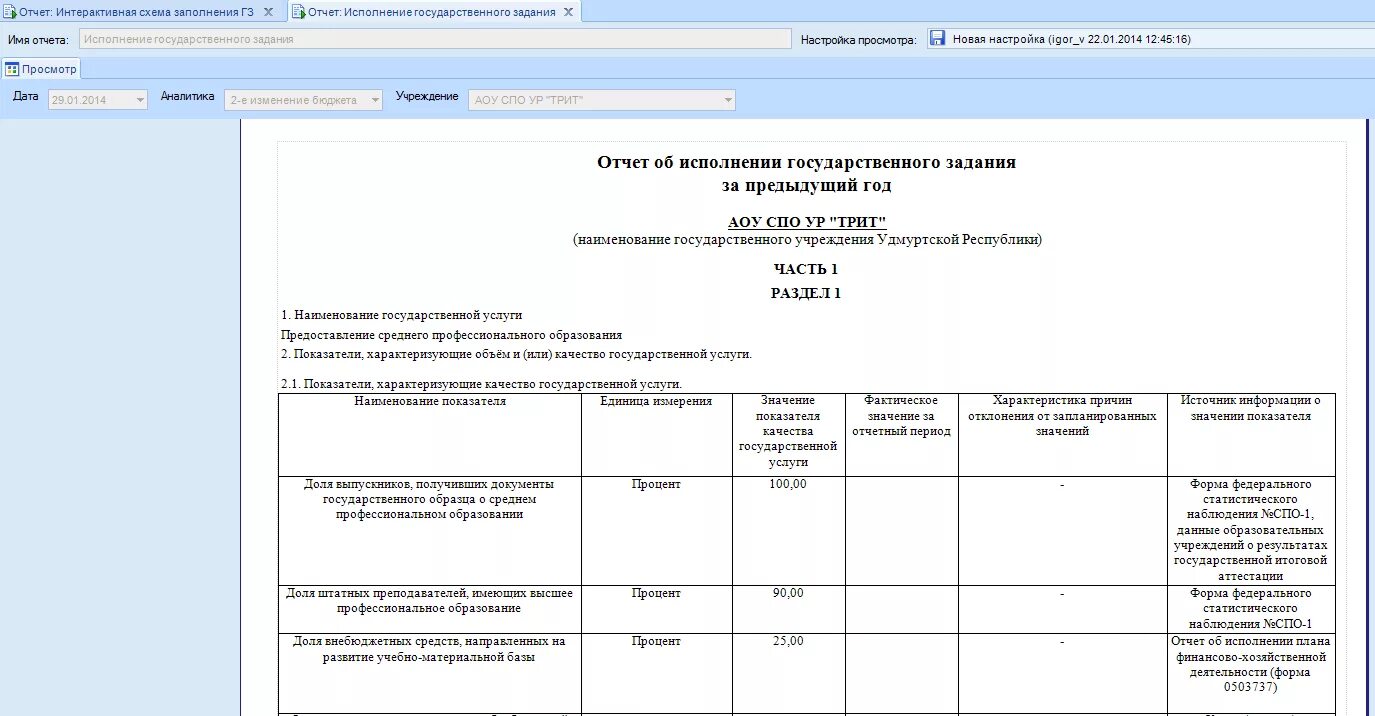
Task: Close the Исполнение государственного задания tab
Action: click(x=568, y=12)
